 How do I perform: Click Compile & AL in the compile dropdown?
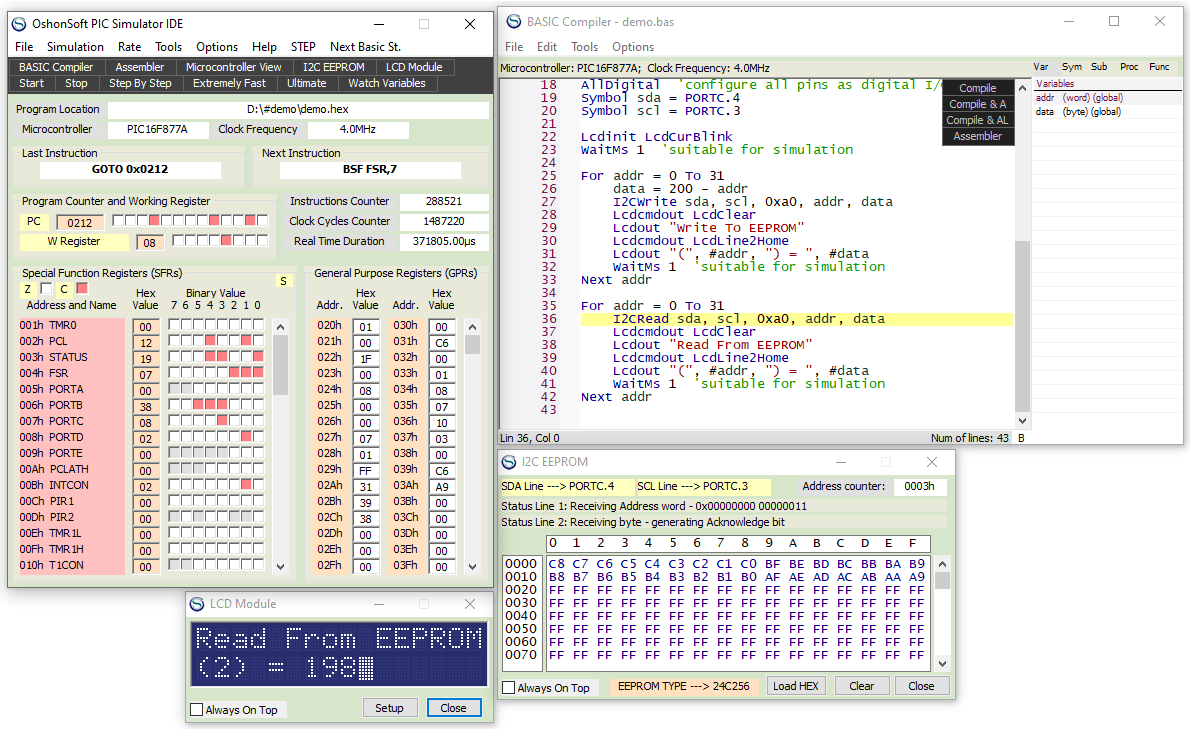(x=978, y=120)
